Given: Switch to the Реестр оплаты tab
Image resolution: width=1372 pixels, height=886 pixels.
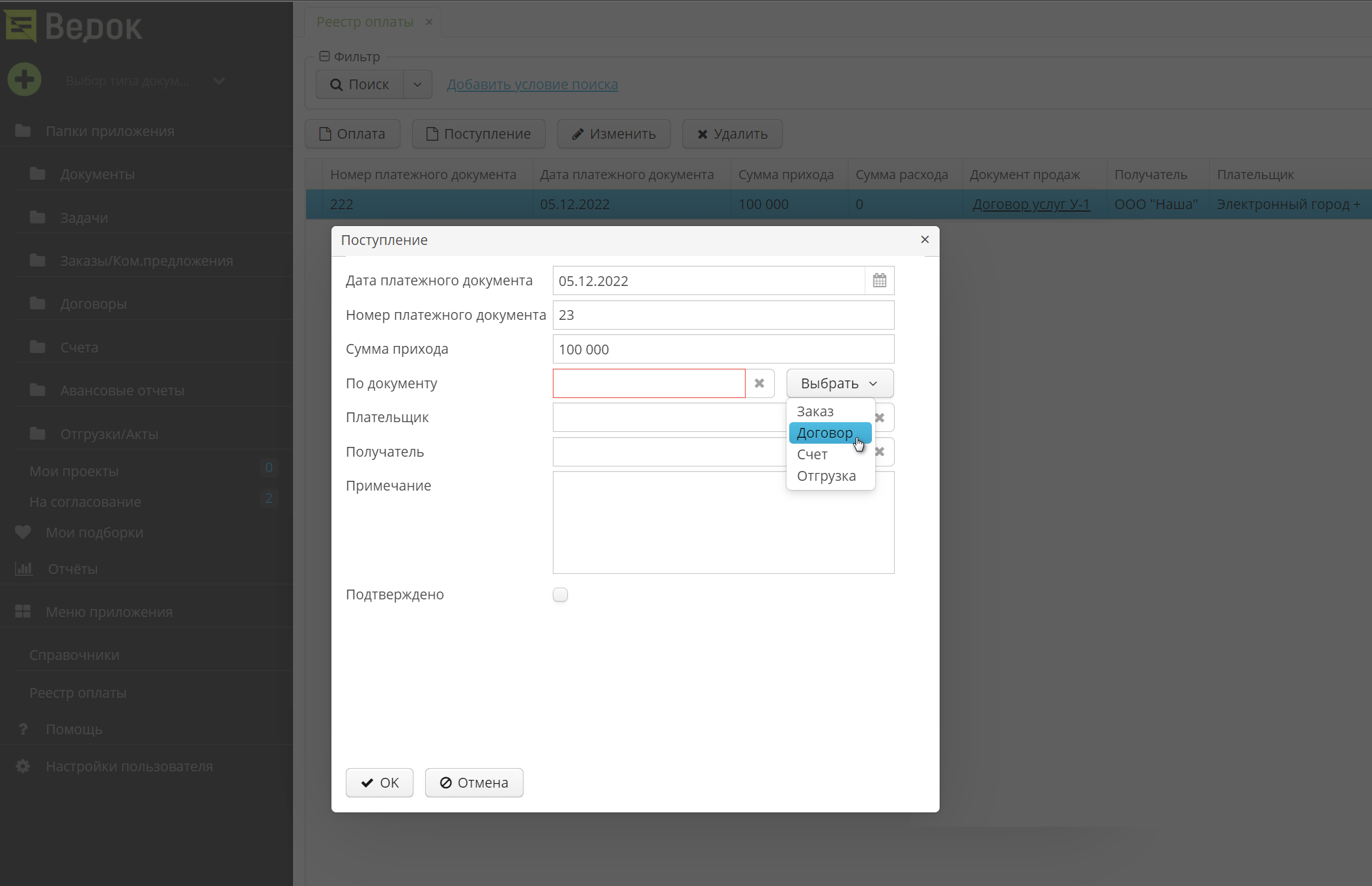Looking at the screenshot, I should click(365, 21).
